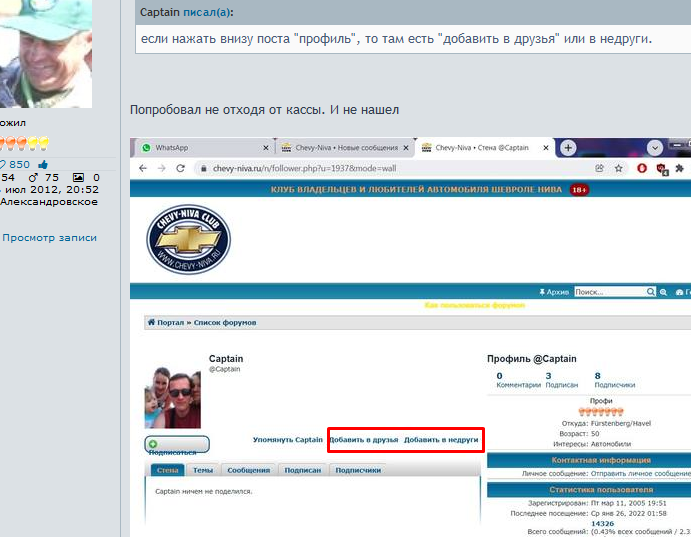
Task: Bookmark the page with the star icon
Action: click(619, 168)
